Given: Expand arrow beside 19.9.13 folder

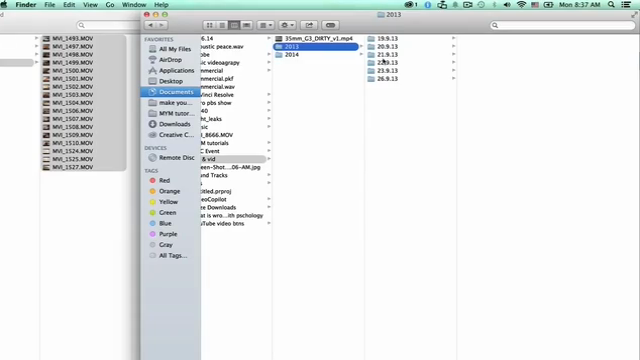Looking at the screenshot, I should coord(453,38).
